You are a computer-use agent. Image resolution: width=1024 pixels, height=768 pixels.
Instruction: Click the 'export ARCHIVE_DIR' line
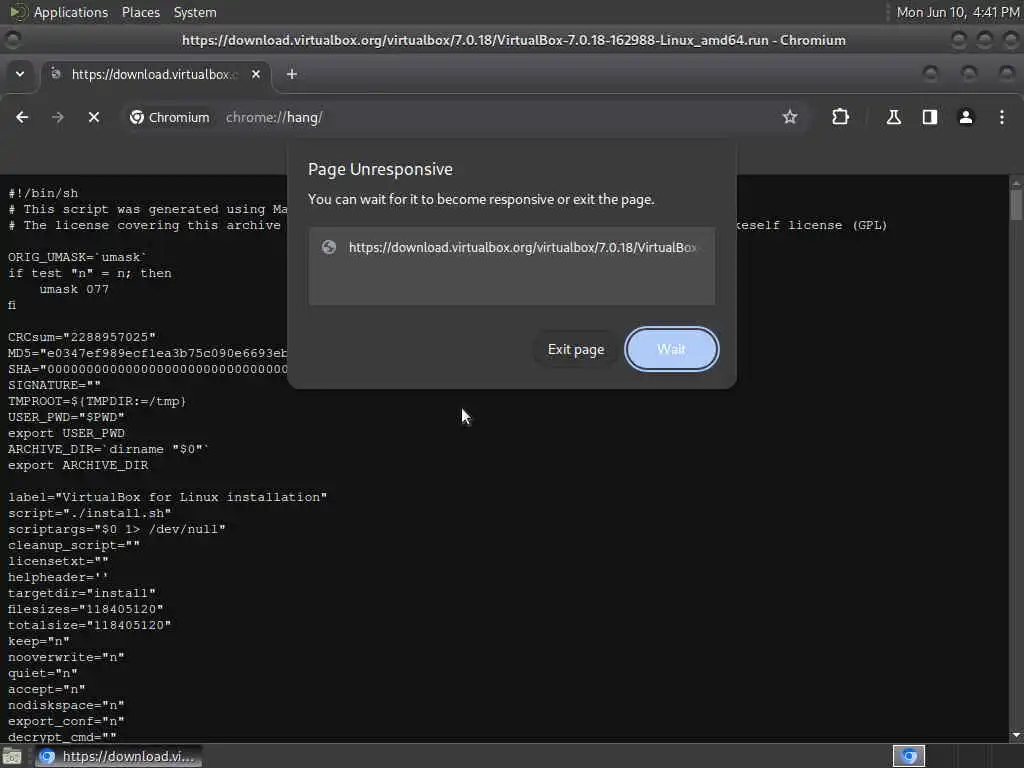click(78, 465)
